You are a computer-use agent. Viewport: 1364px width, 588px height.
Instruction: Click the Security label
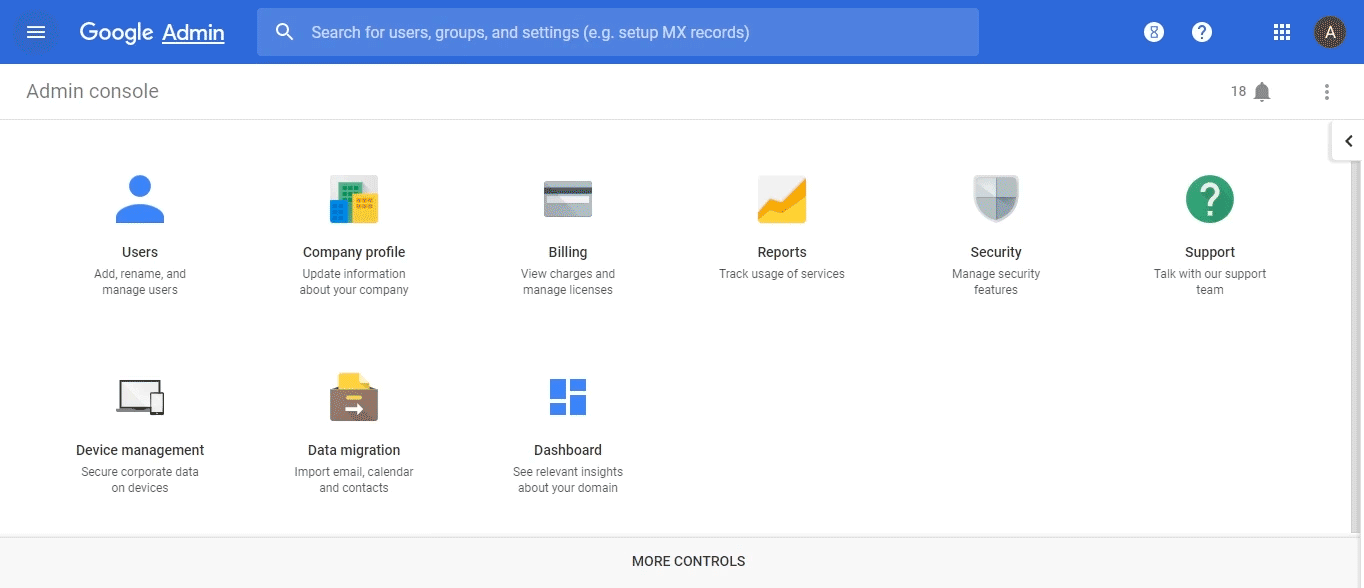click(x=996, y=252)
